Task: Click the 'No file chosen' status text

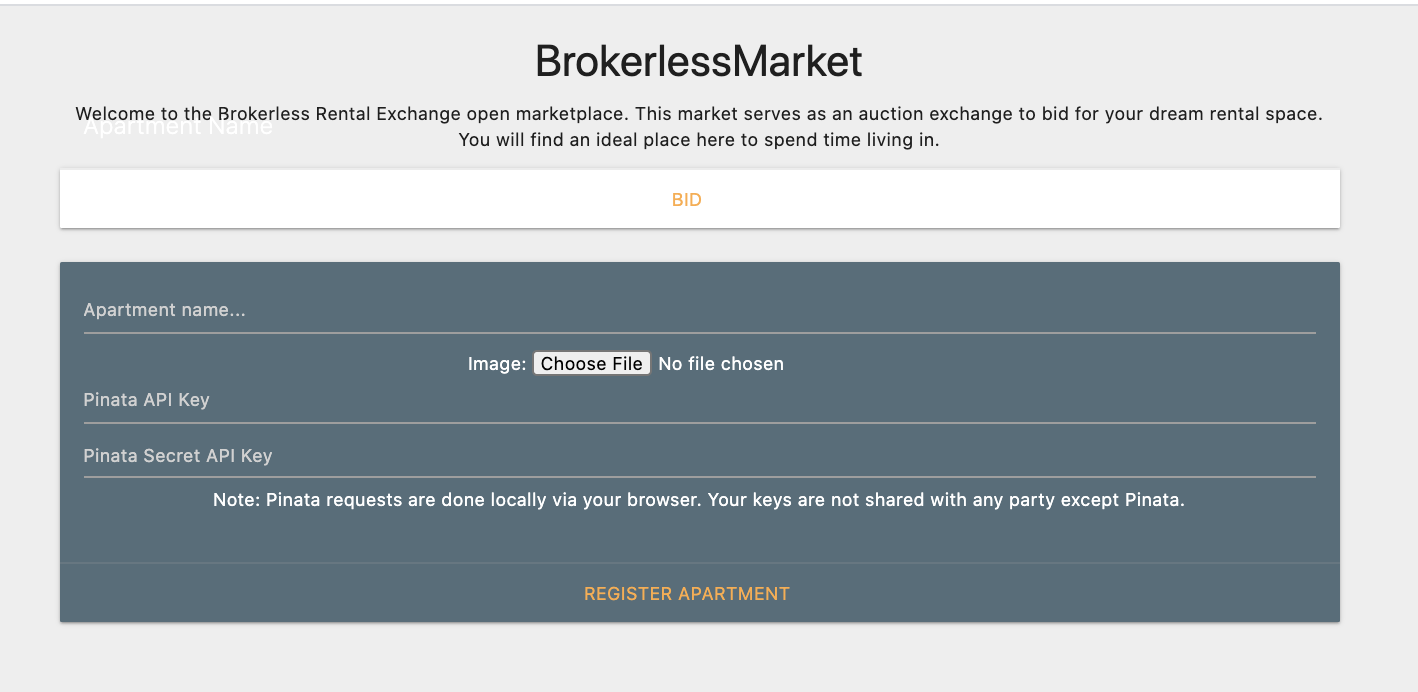Action: [x=721, y=364]
